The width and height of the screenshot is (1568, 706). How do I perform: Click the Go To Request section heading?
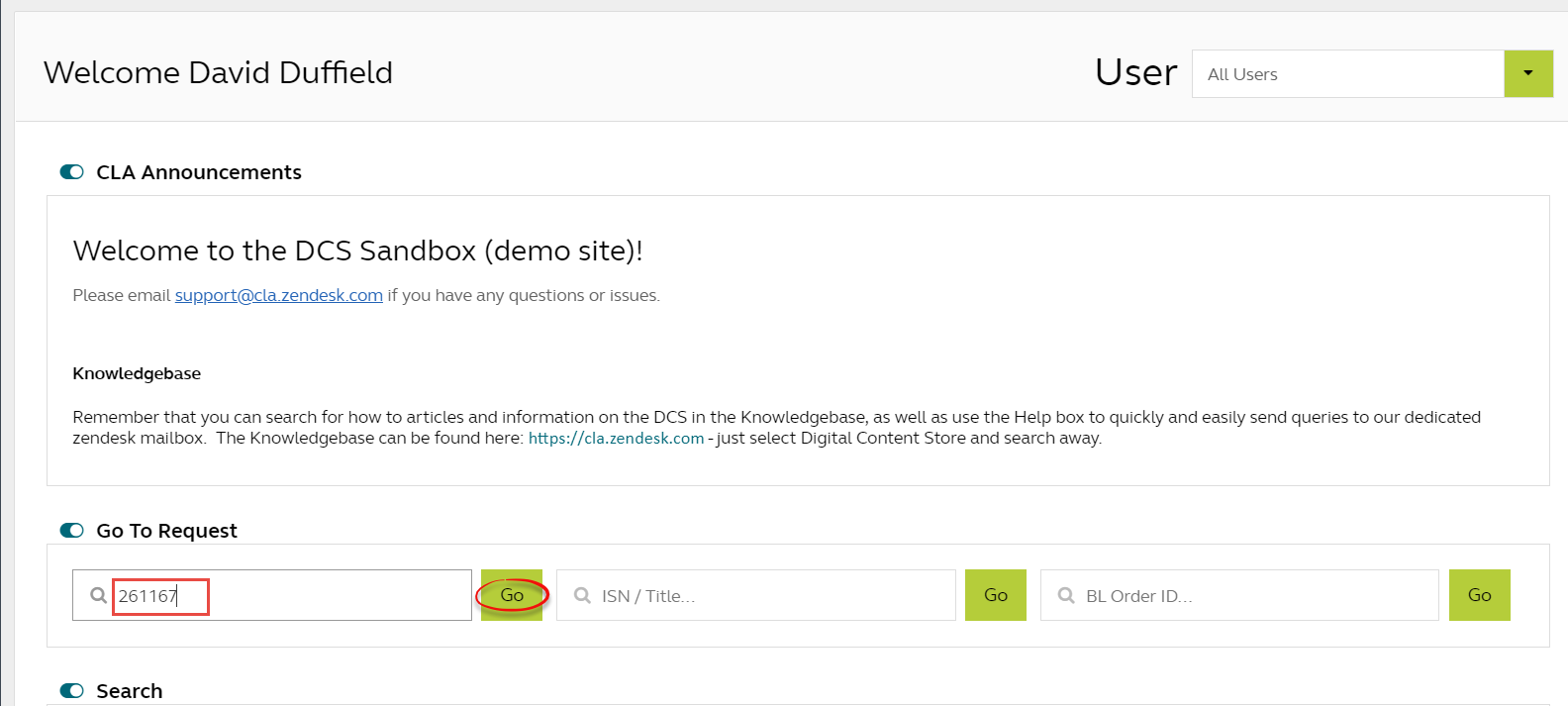tap(166, 531)
